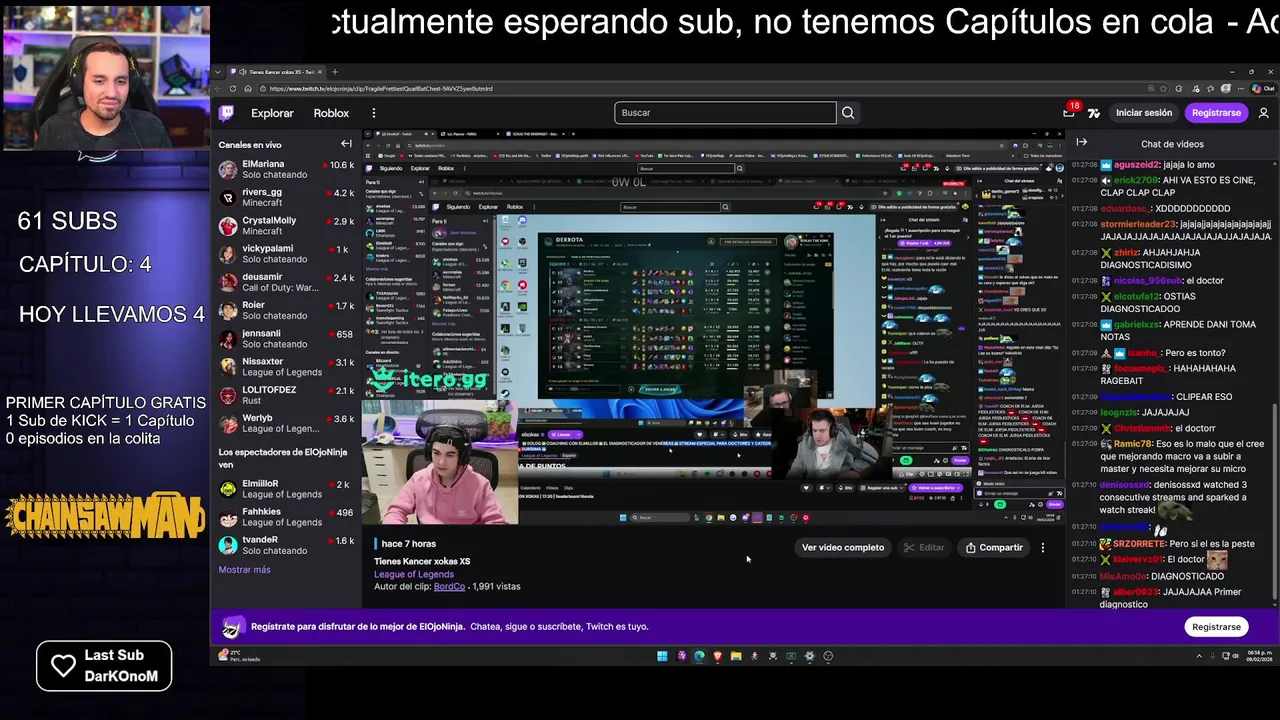
Task: Open the Roier channel avatar
Action: pos(228,310)
